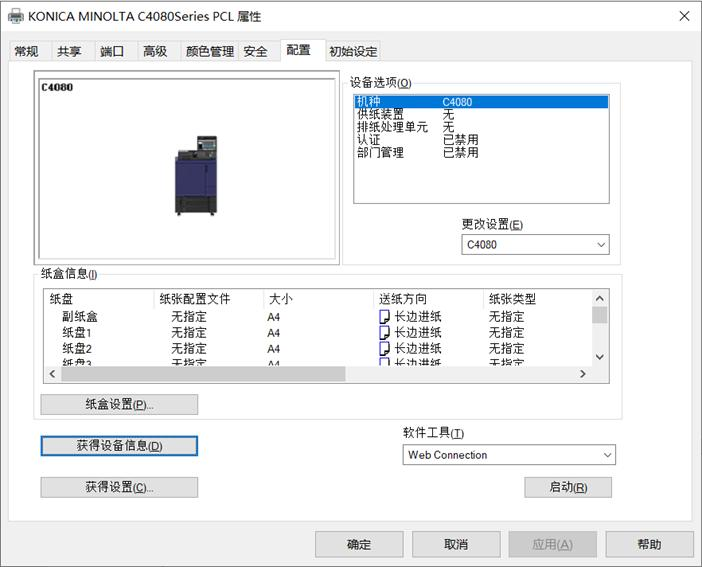Click the 取消 button

click(456, 544)
